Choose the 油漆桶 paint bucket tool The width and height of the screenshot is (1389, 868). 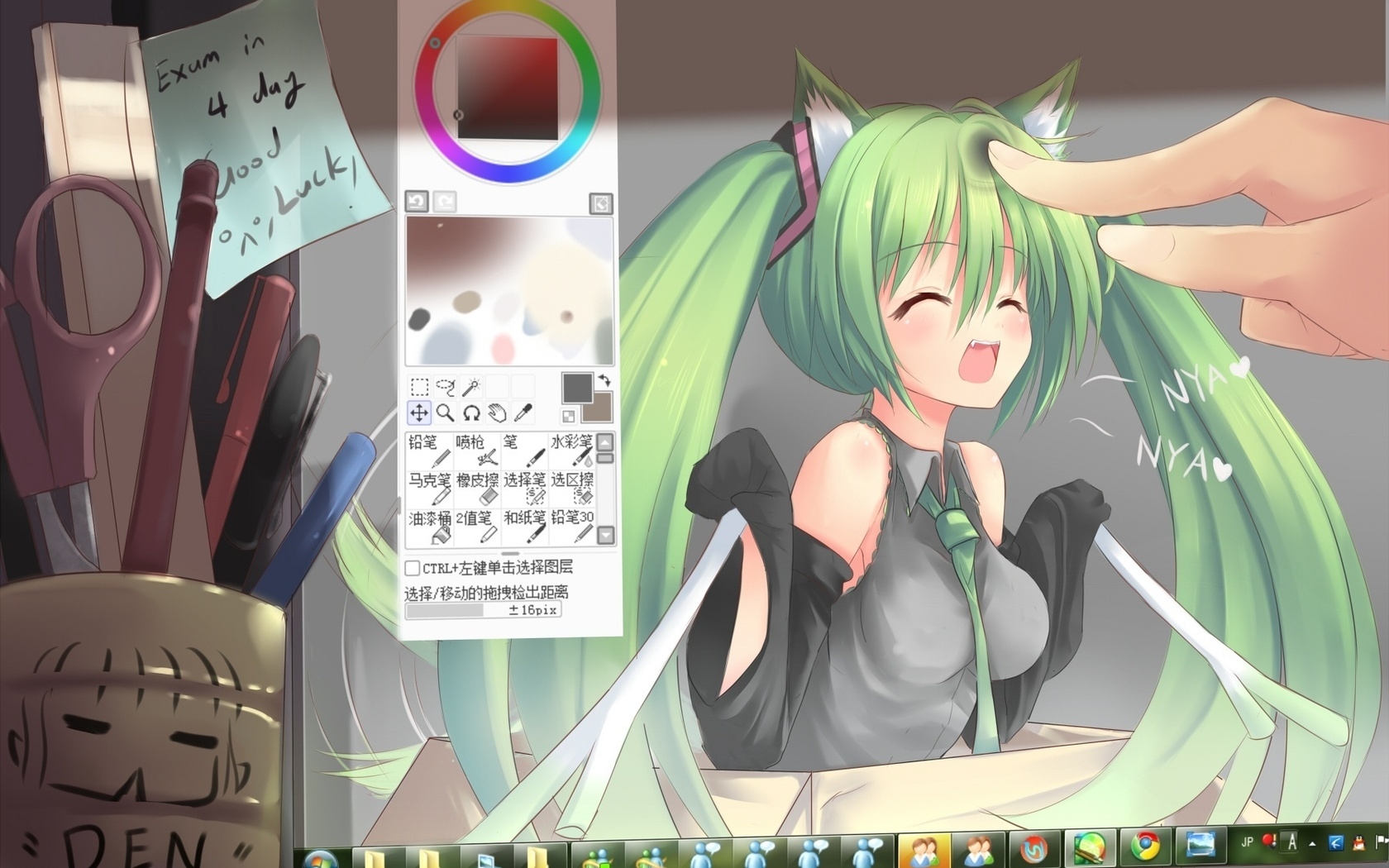(x=429, y=527)
